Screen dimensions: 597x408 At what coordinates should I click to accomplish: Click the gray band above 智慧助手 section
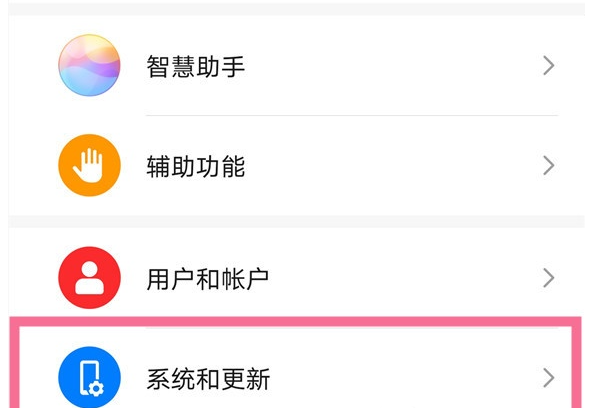(x=296, y=10)
